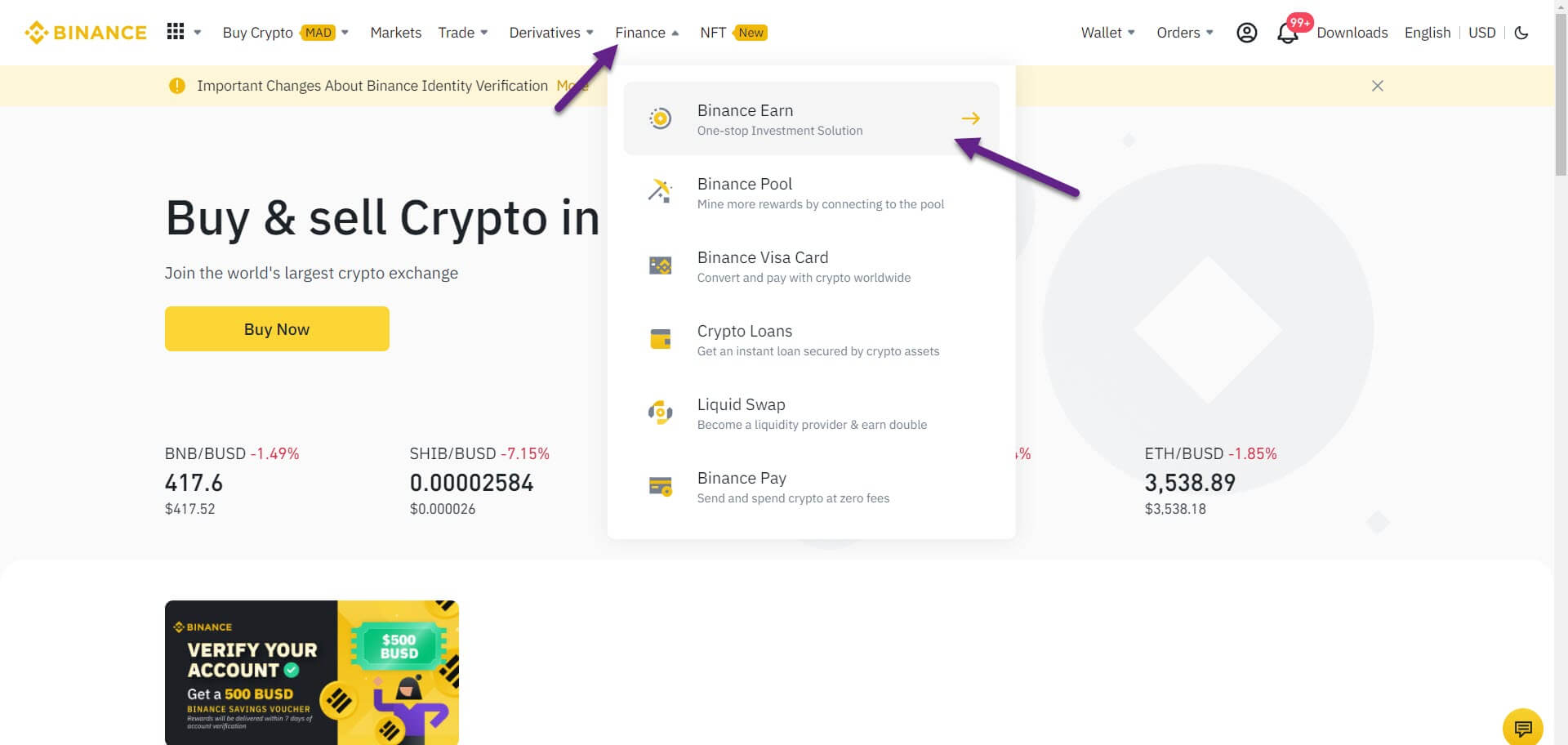Click the Binance Pool pickaxe icon
The height and width of the screenshot is (745, 1568).
(660, 192)
